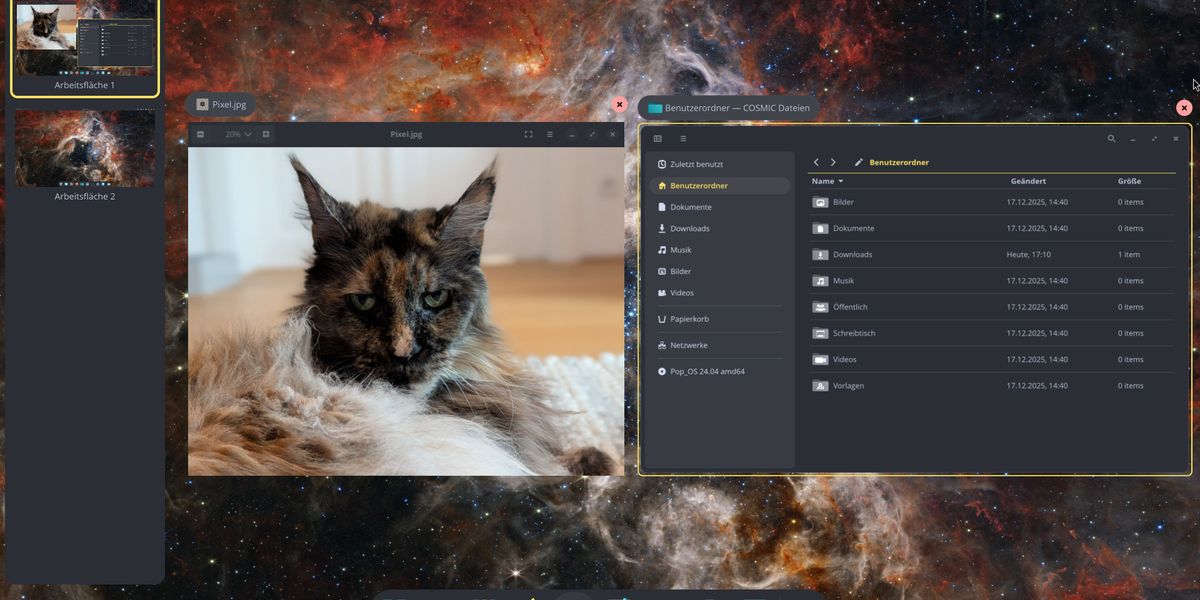Go back with the left arrow in file manager
This screenshot has width=1200, height=600.
[x=816, y=162]
